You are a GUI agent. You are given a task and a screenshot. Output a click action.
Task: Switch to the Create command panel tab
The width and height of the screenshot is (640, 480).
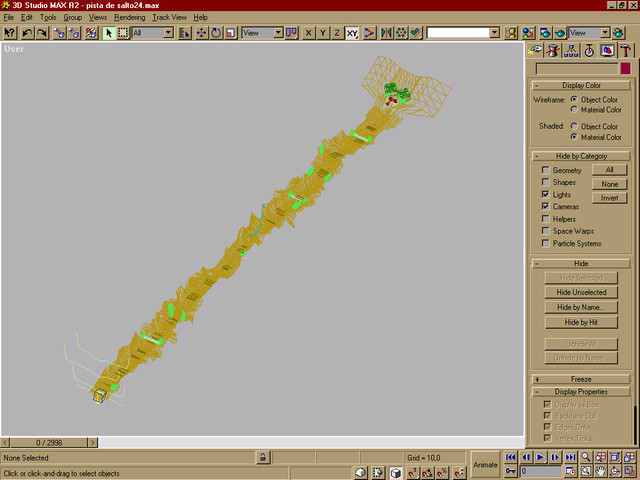pos(535,51)
